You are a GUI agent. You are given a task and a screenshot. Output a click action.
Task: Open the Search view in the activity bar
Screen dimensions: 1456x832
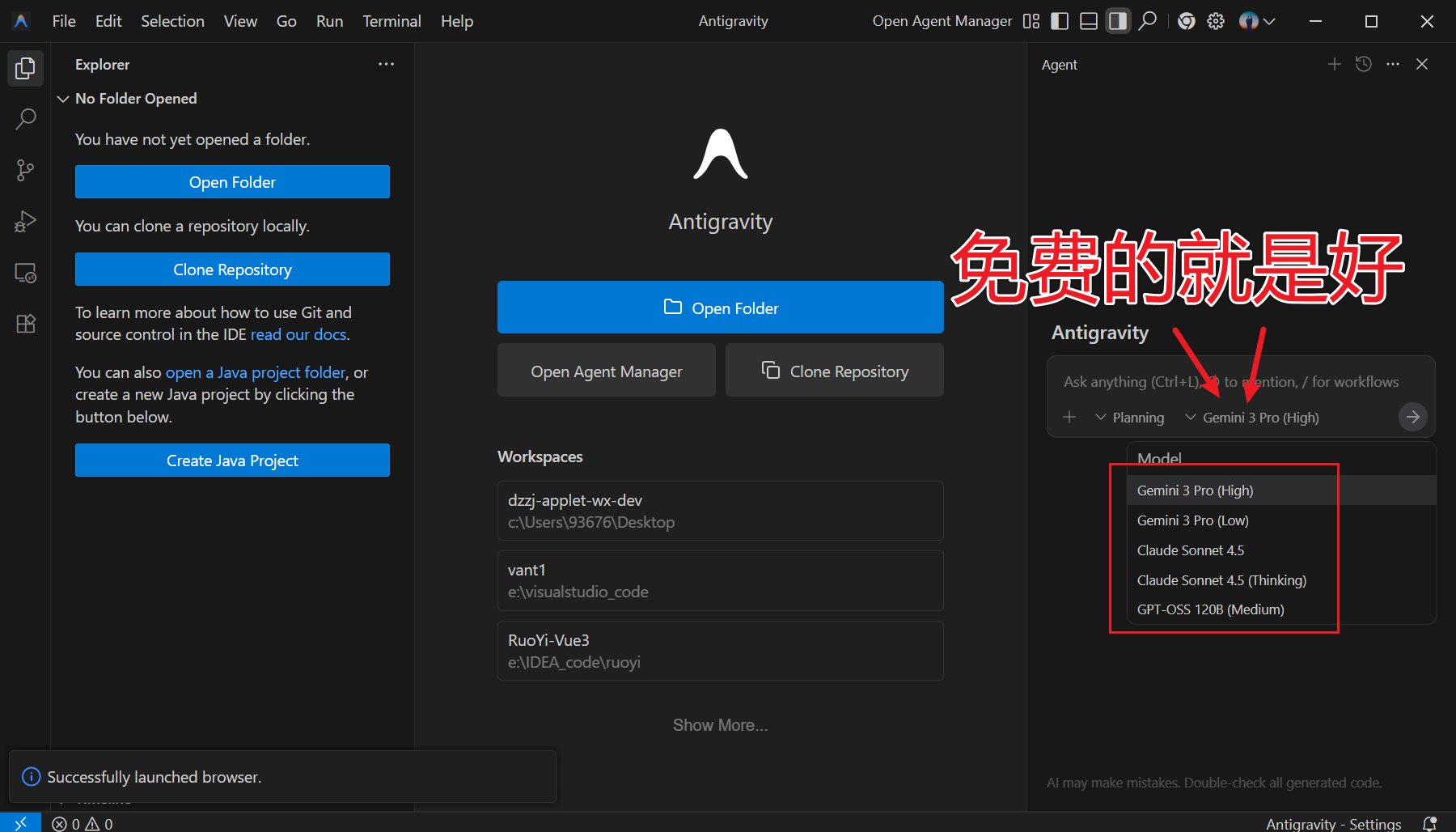click(25, 118)
